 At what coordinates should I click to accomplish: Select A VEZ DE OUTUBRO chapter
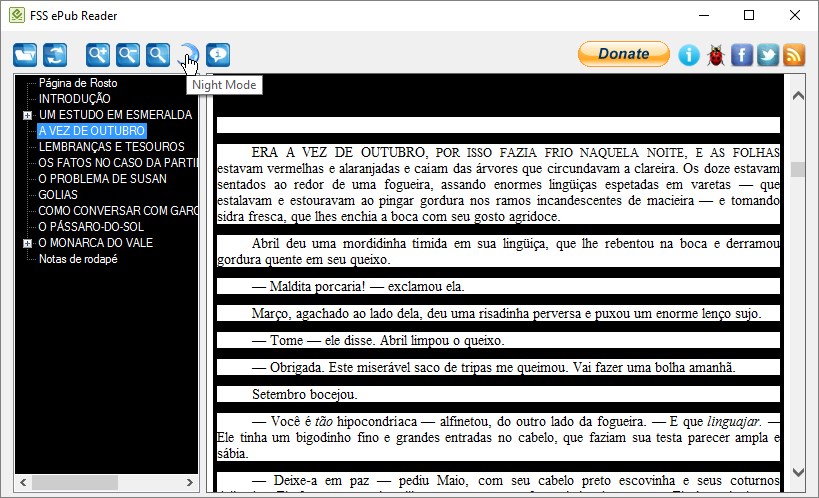(91, 131)
